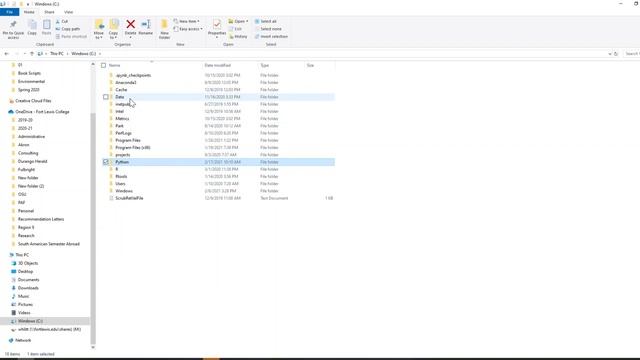Click the Select all command
Screen dimensions: 640x360
click(266, 21)
